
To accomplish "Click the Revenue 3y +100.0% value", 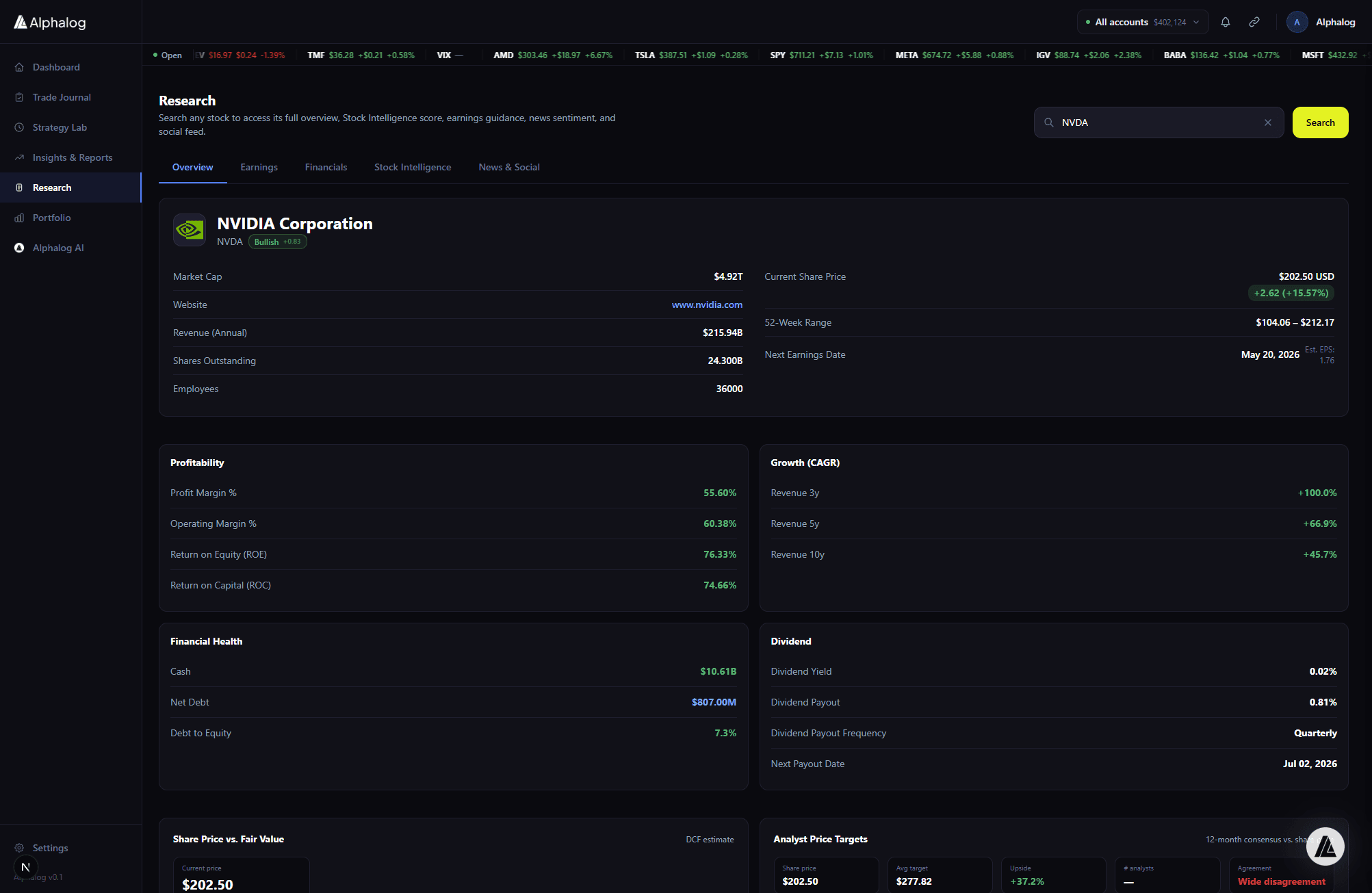I will [1317, 493].
